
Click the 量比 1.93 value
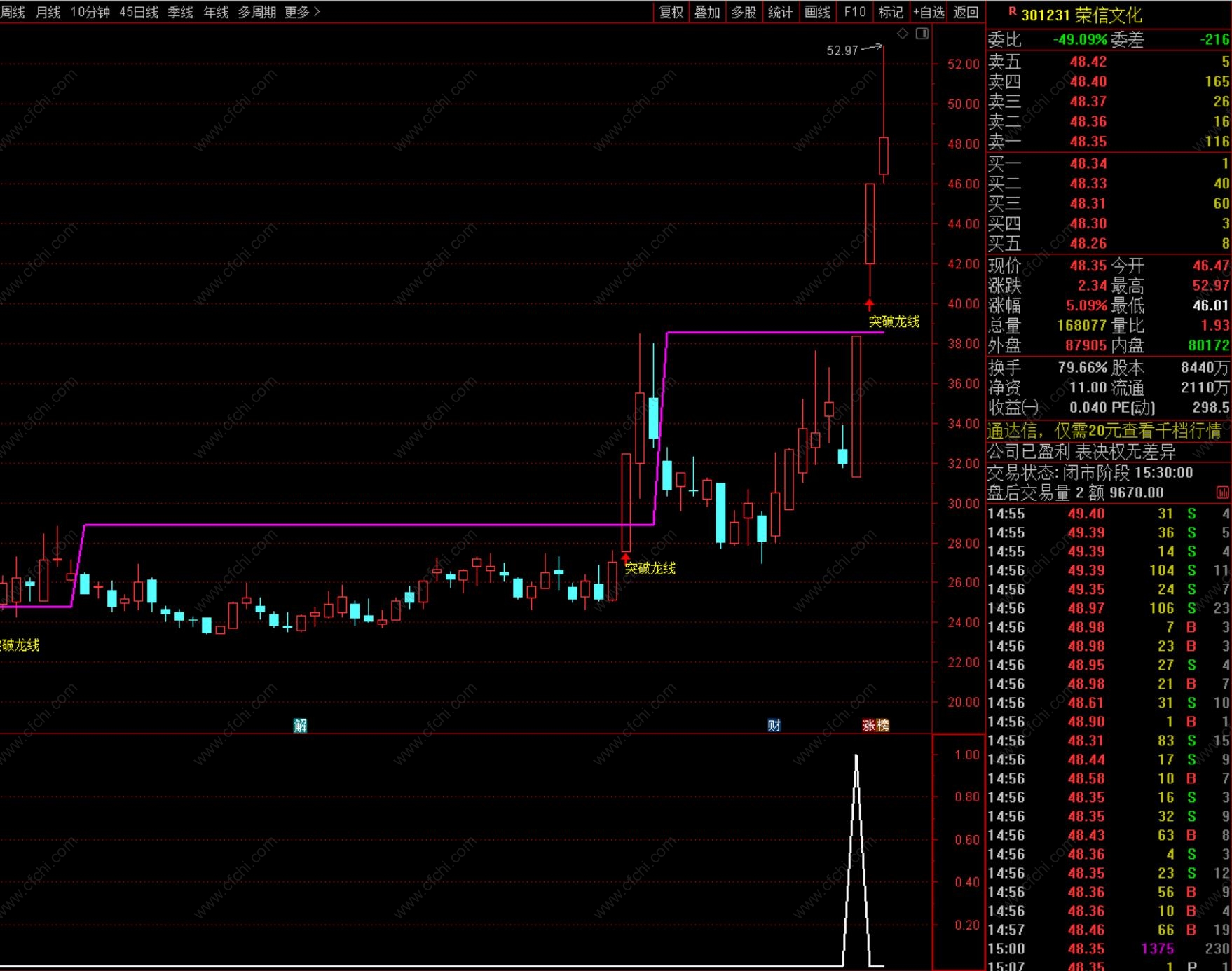tap(1216, 326)
